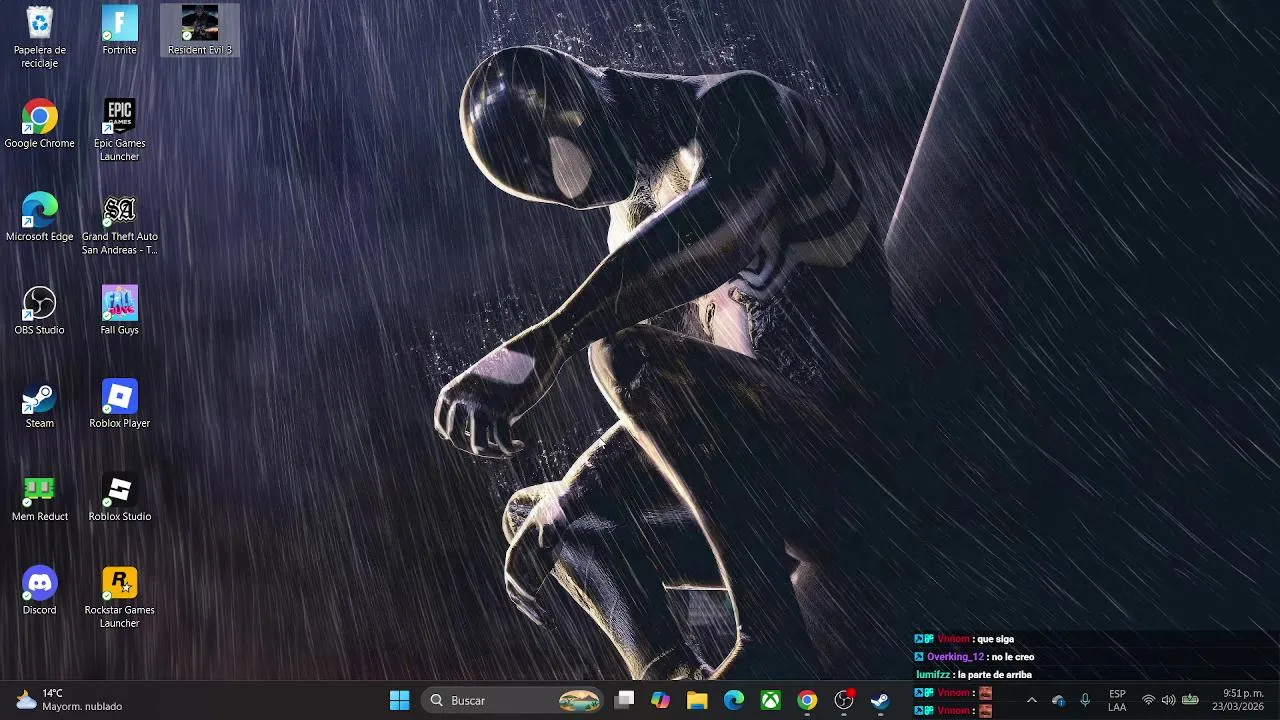Open the Xbox app on taskbar
This screenshot has height=720, width=1280.
tap(770, 700)
